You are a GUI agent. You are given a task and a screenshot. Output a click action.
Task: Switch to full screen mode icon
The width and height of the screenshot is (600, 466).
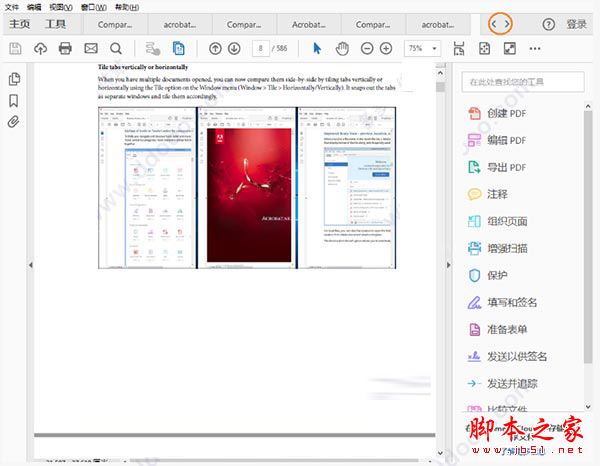(510, 49)
